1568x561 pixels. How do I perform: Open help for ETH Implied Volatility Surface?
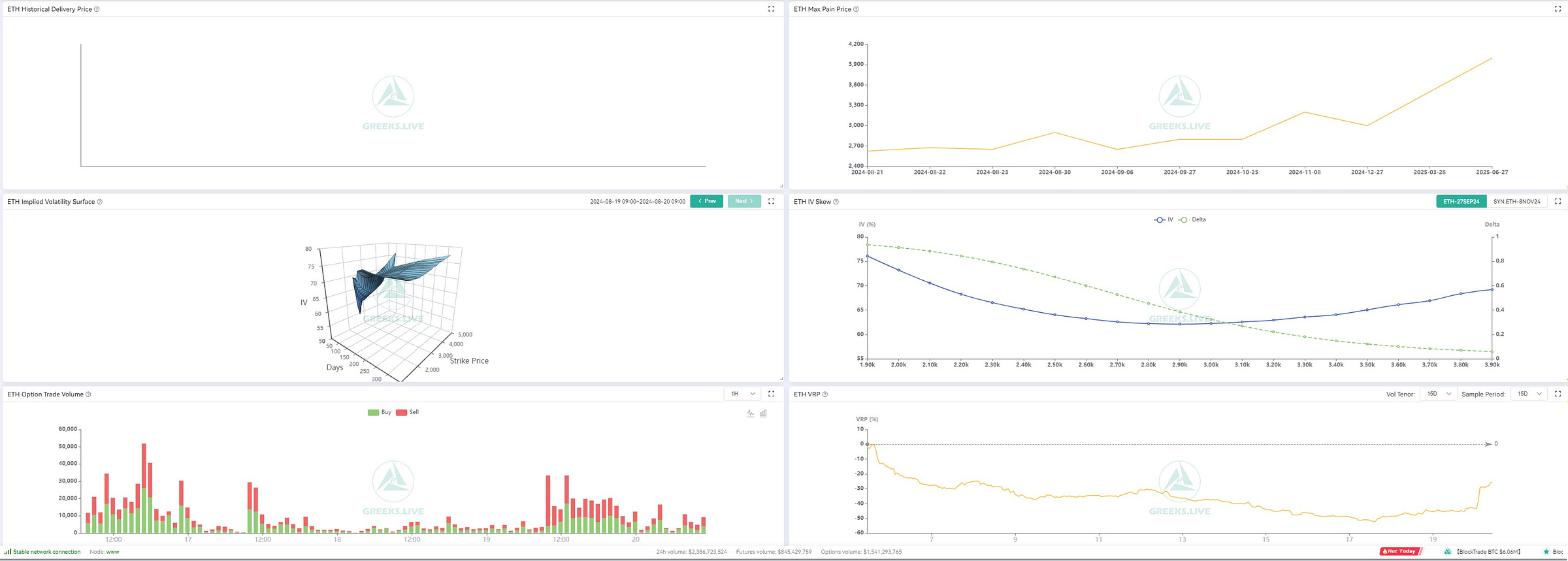click(x=100, y=202)
